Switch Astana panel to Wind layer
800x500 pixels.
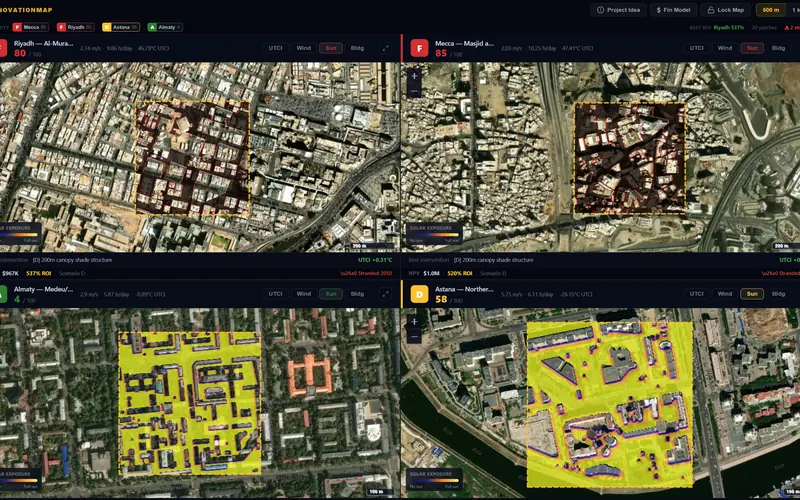725,294
